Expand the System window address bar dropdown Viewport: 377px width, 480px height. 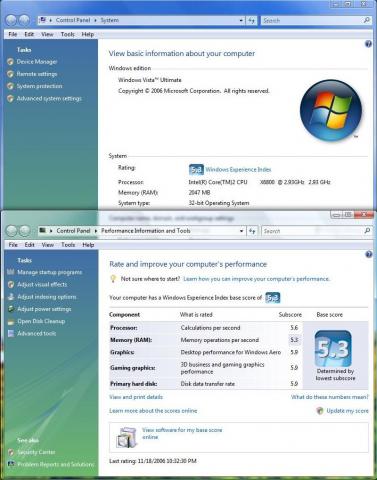241,20
